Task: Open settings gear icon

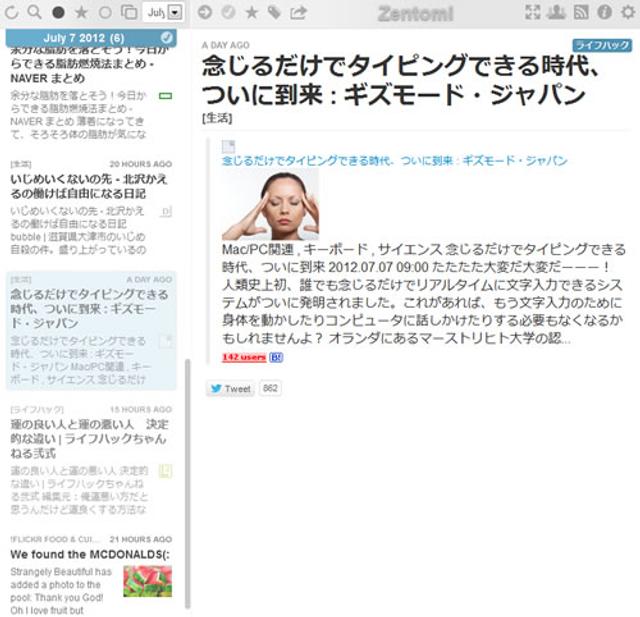Action: (x=628, y=12)
